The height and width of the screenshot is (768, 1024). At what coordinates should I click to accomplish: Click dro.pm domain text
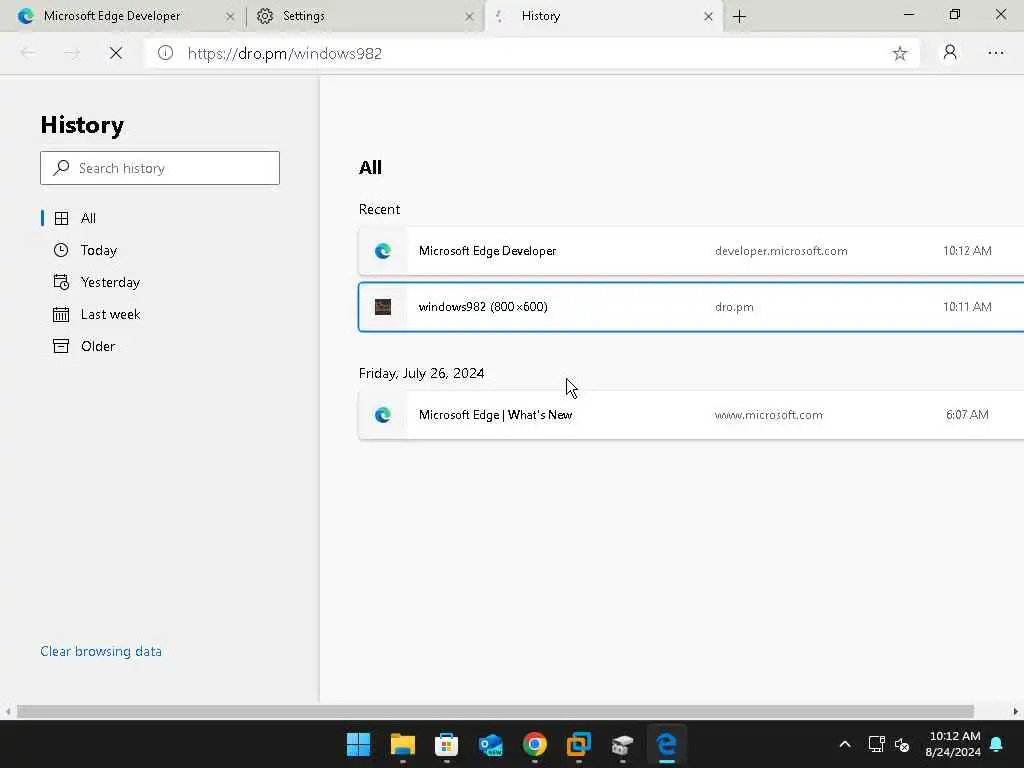click(734, 307)
